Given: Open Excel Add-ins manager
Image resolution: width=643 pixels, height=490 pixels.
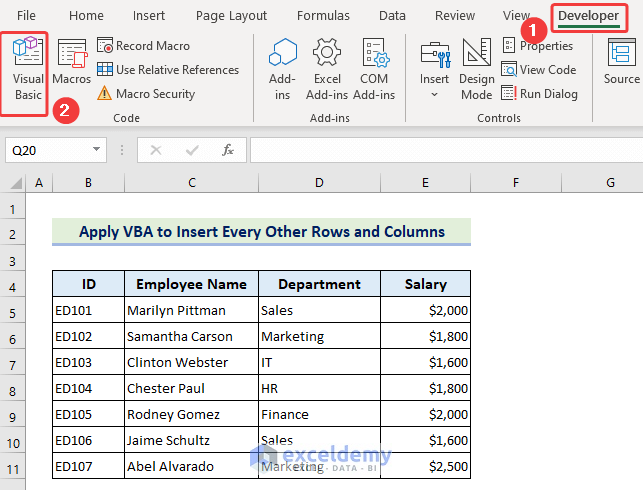Looking at the screenshot, I should (x=327, y=70).
